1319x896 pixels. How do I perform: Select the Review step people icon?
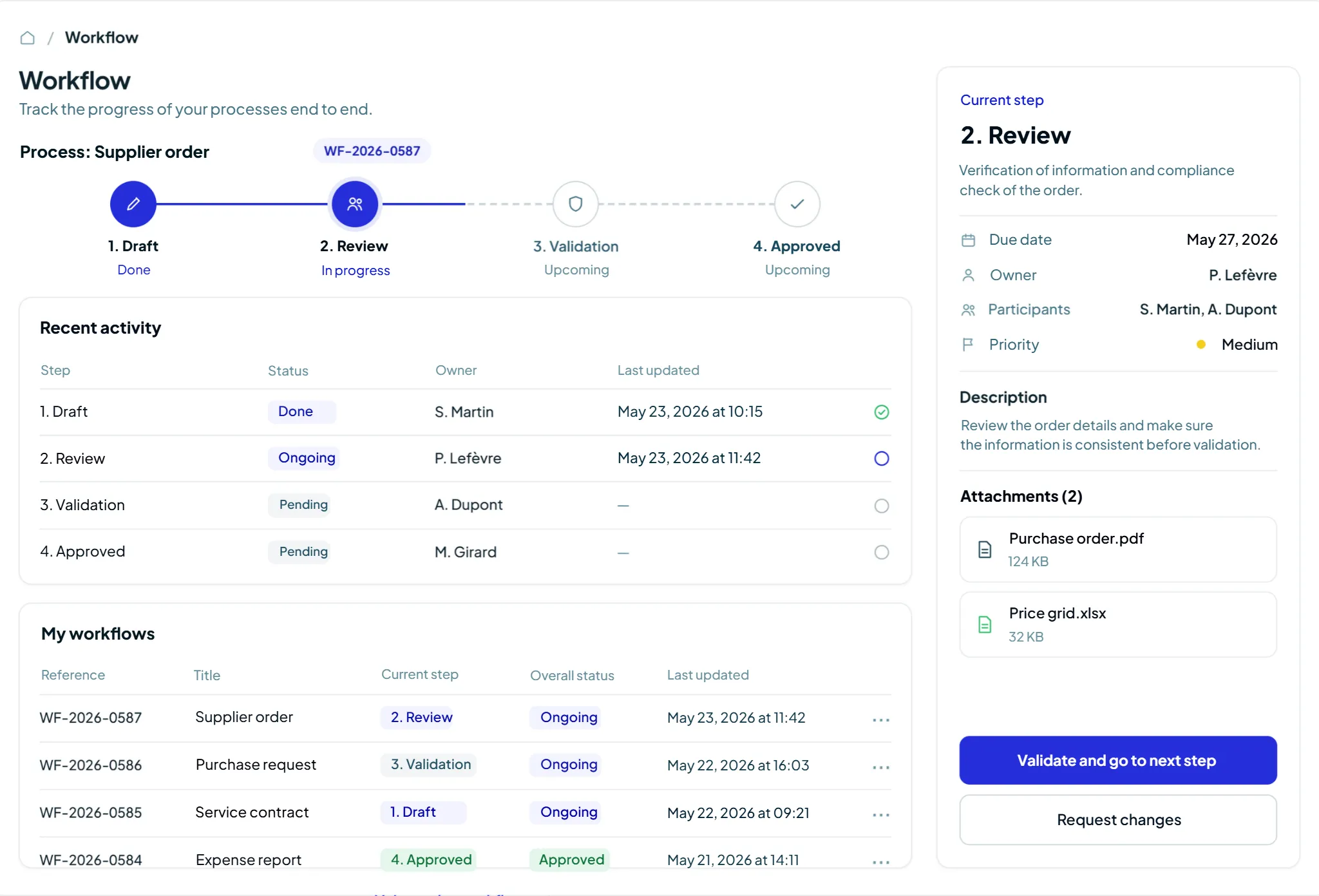(x=355, y=204)
